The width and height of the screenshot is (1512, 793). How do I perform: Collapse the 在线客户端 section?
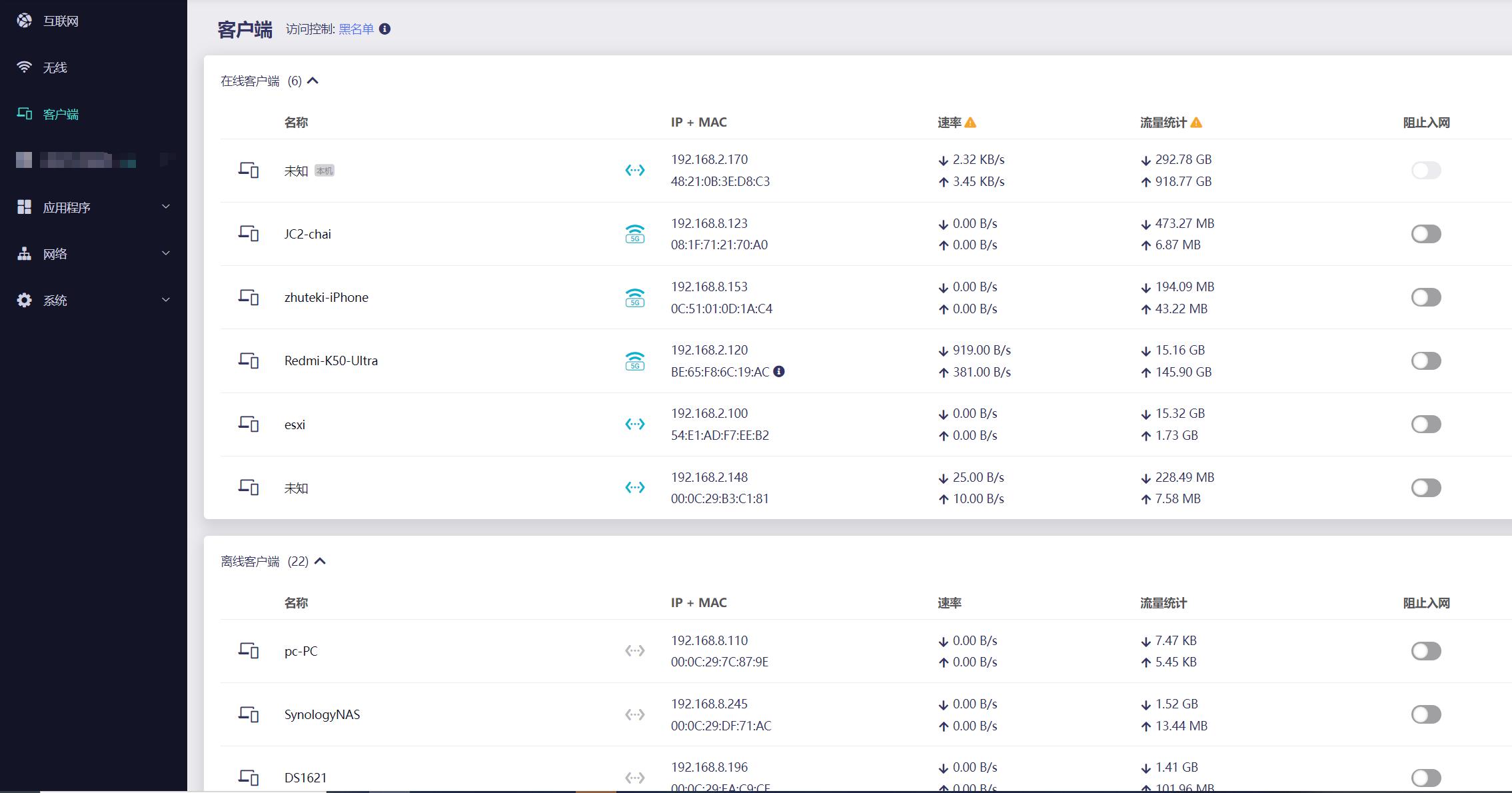tap(314, 80)
